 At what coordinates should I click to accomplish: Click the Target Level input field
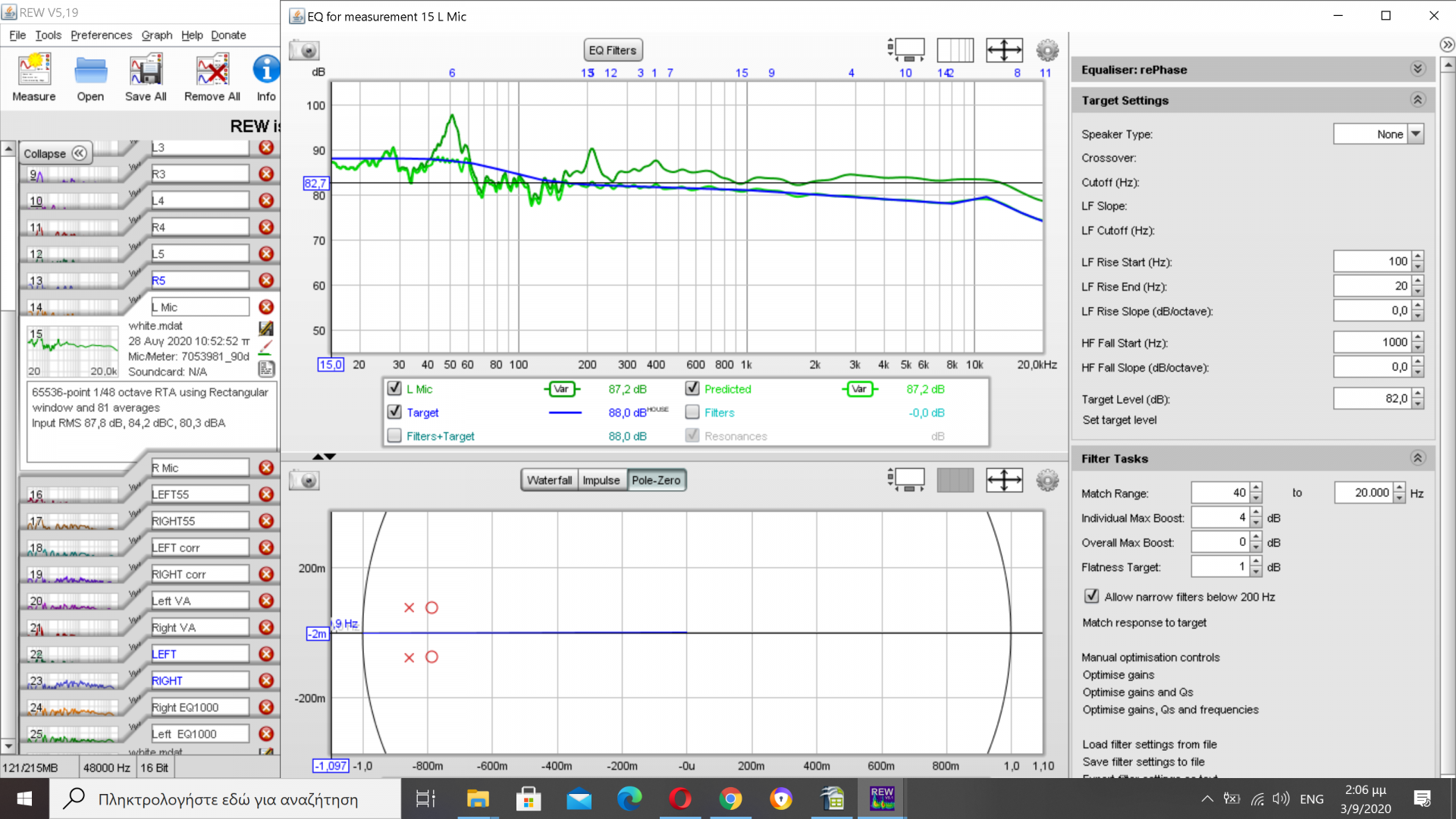1372,398
